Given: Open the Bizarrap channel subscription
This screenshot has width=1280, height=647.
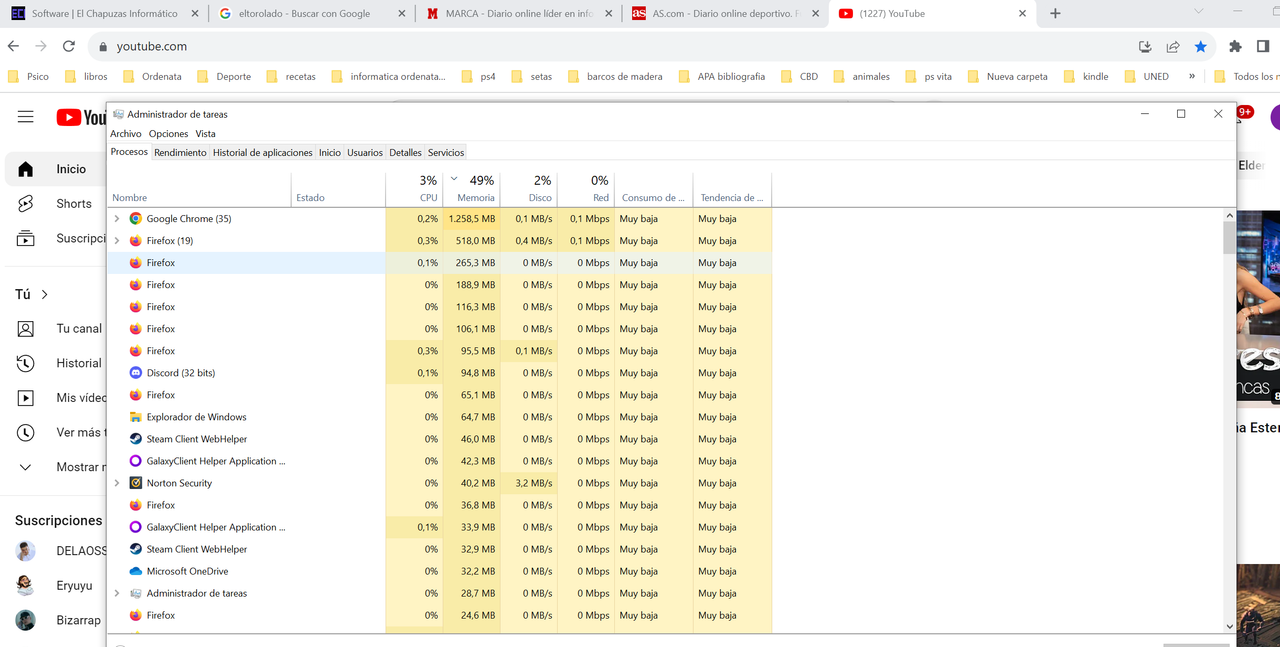Looking at the screenshot, I should pyautogui.click(x=59, y=620).
